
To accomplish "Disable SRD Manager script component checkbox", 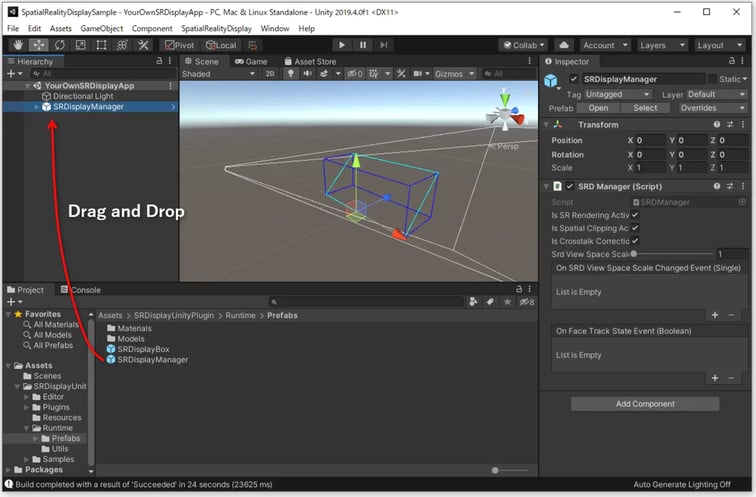I will point(570,186).
